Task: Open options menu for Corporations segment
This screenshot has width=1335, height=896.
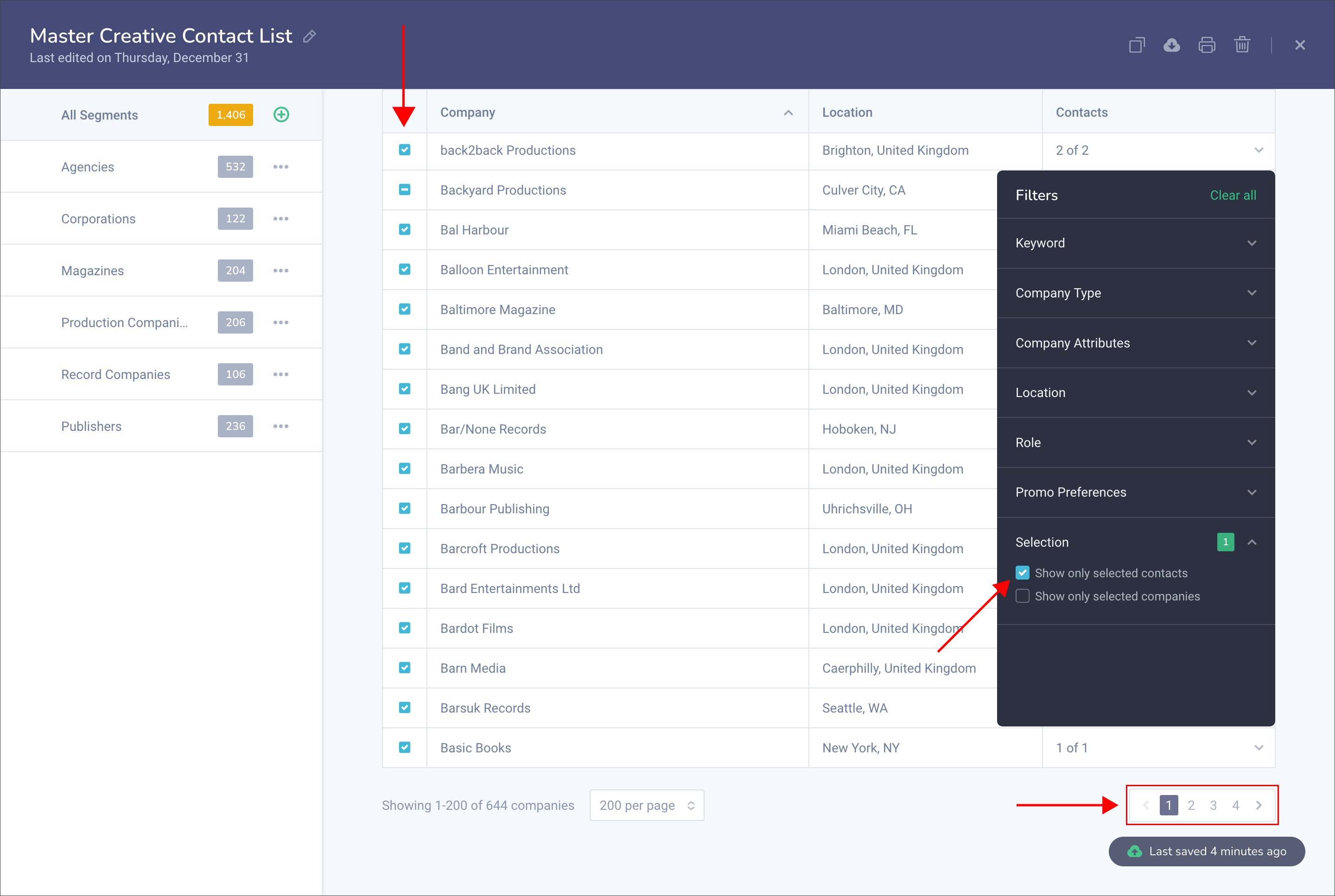Action: point(281,219)
